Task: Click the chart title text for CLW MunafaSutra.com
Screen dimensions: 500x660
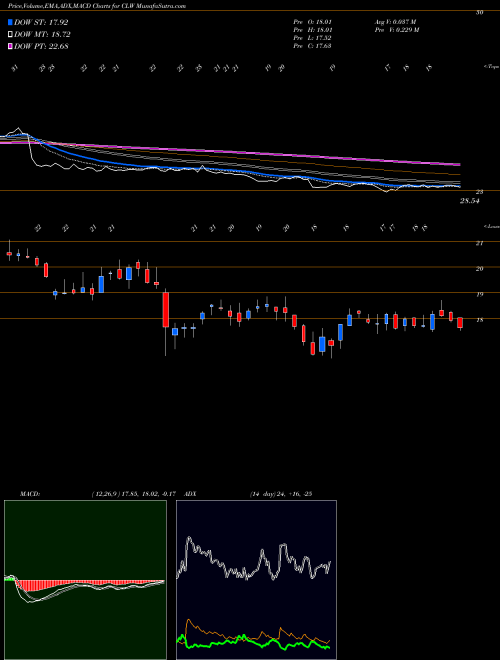Action: (97, 6)
